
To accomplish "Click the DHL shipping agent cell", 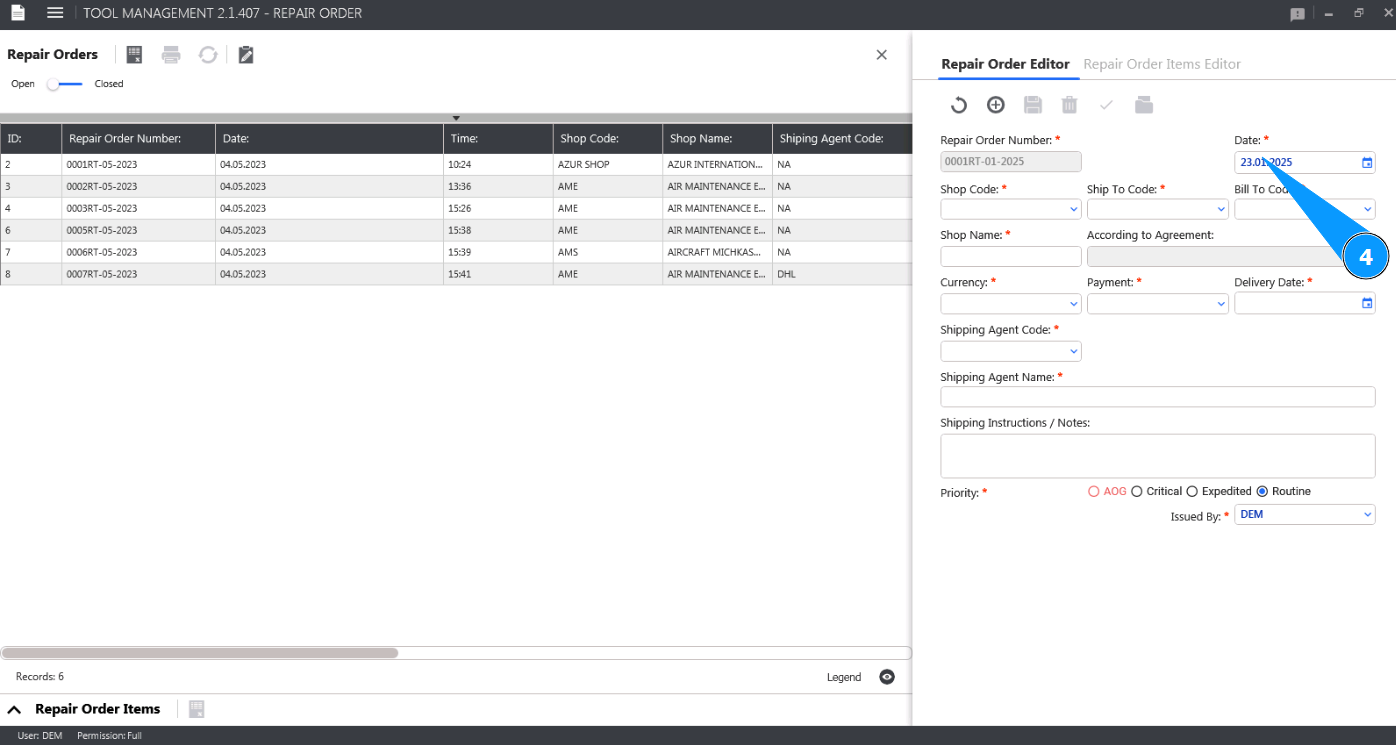I will [842, 274].
